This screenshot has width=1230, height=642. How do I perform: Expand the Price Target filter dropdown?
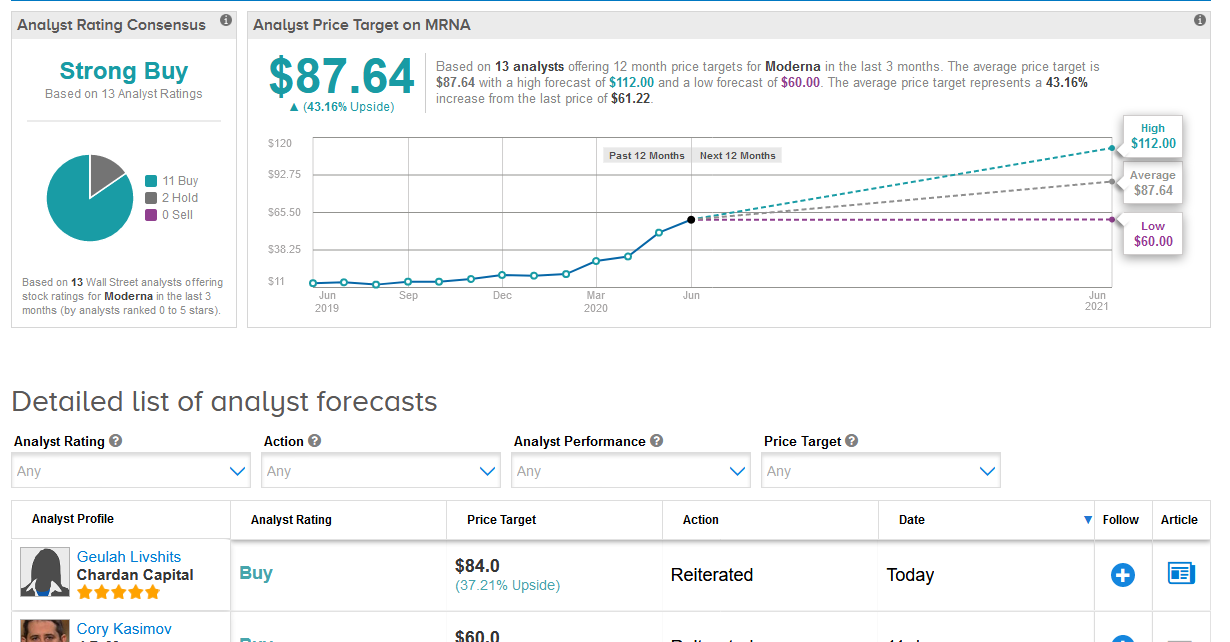point(881,471)
